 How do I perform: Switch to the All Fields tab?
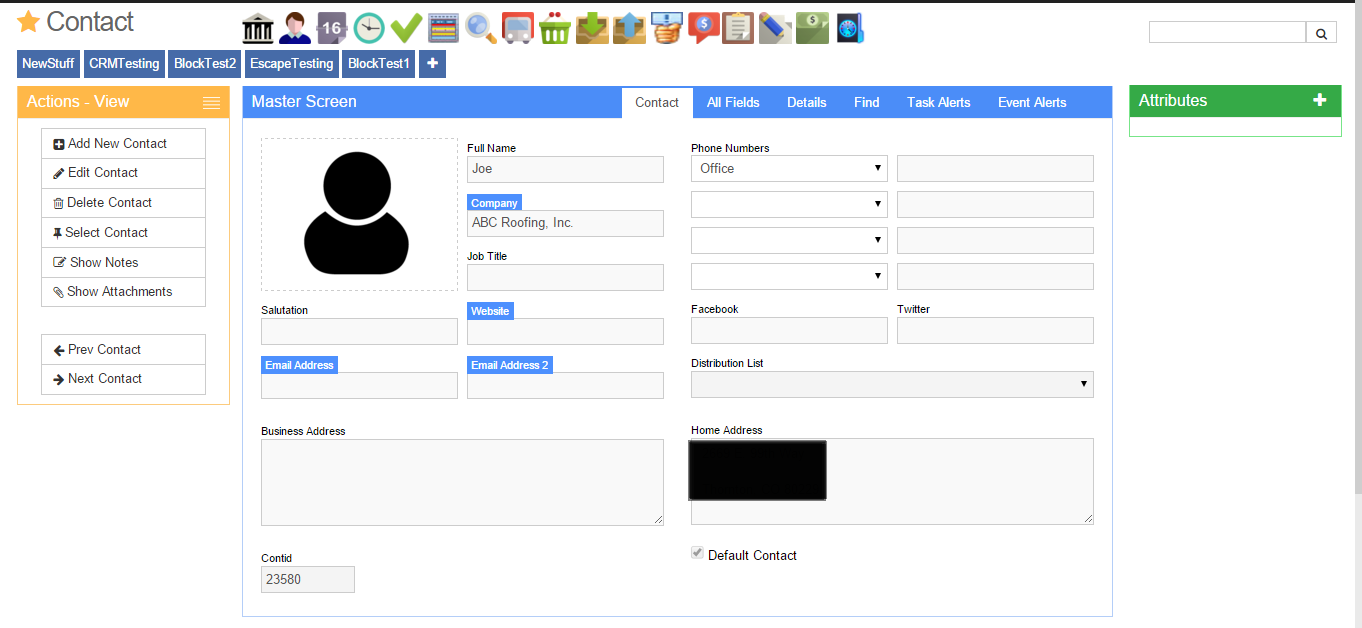733,102
